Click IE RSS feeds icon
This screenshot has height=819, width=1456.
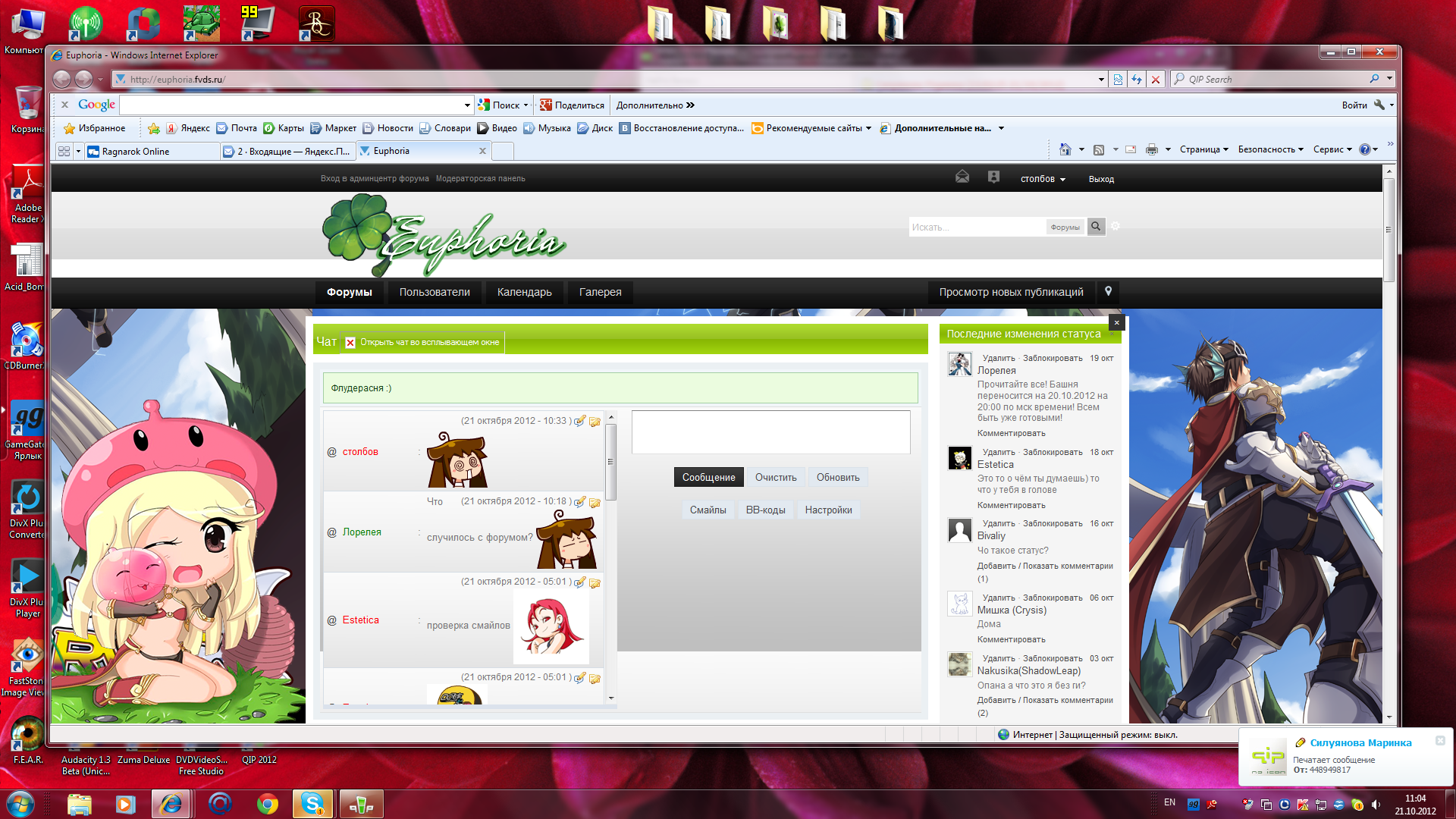pos(1098,149)
